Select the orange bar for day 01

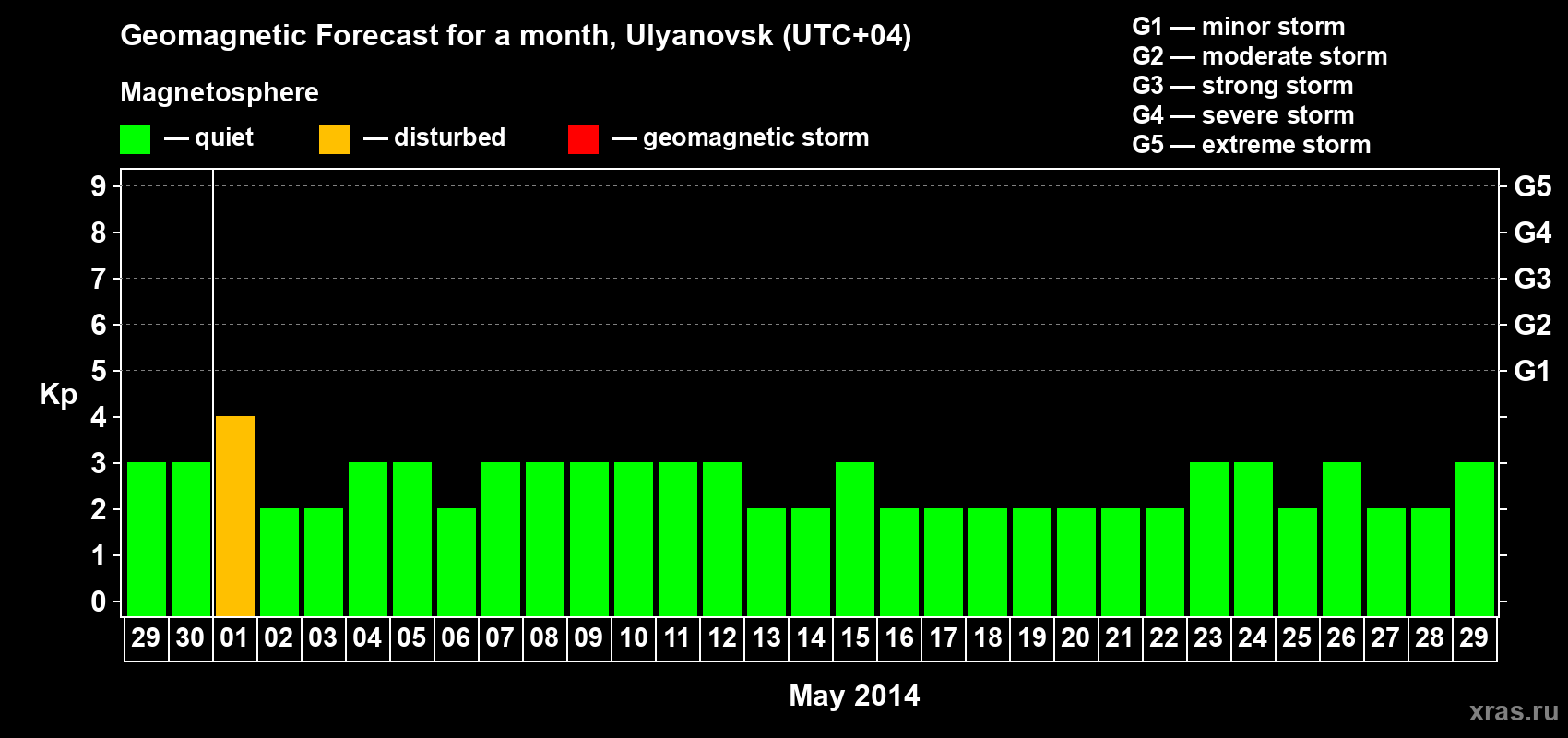pos(235,517)
